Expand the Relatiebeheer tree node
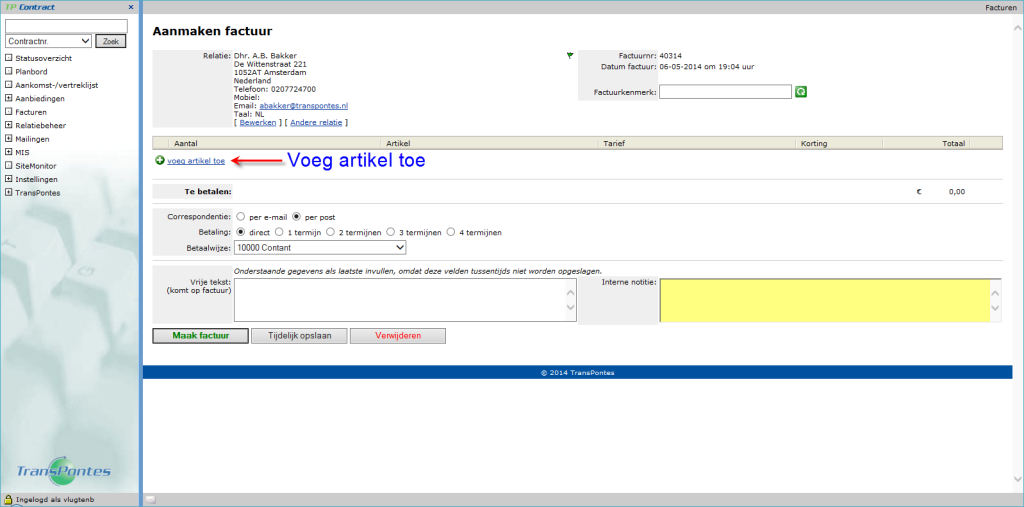 click(x=9, y=125)
